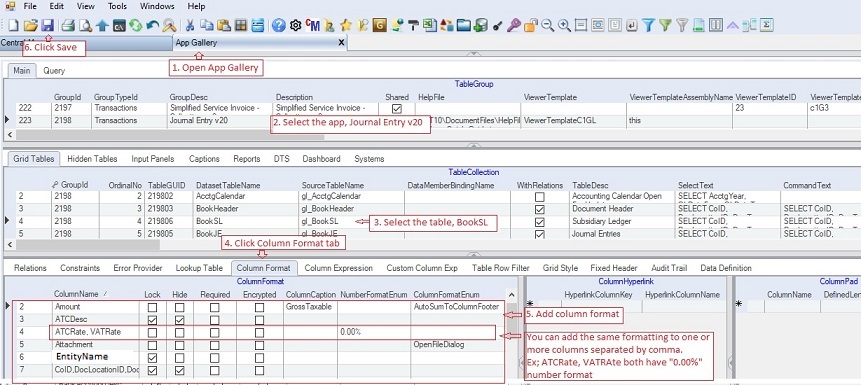This screenshot has height=385, width=861.
Task: Open the Windows menu
Action: coord(157,7)
